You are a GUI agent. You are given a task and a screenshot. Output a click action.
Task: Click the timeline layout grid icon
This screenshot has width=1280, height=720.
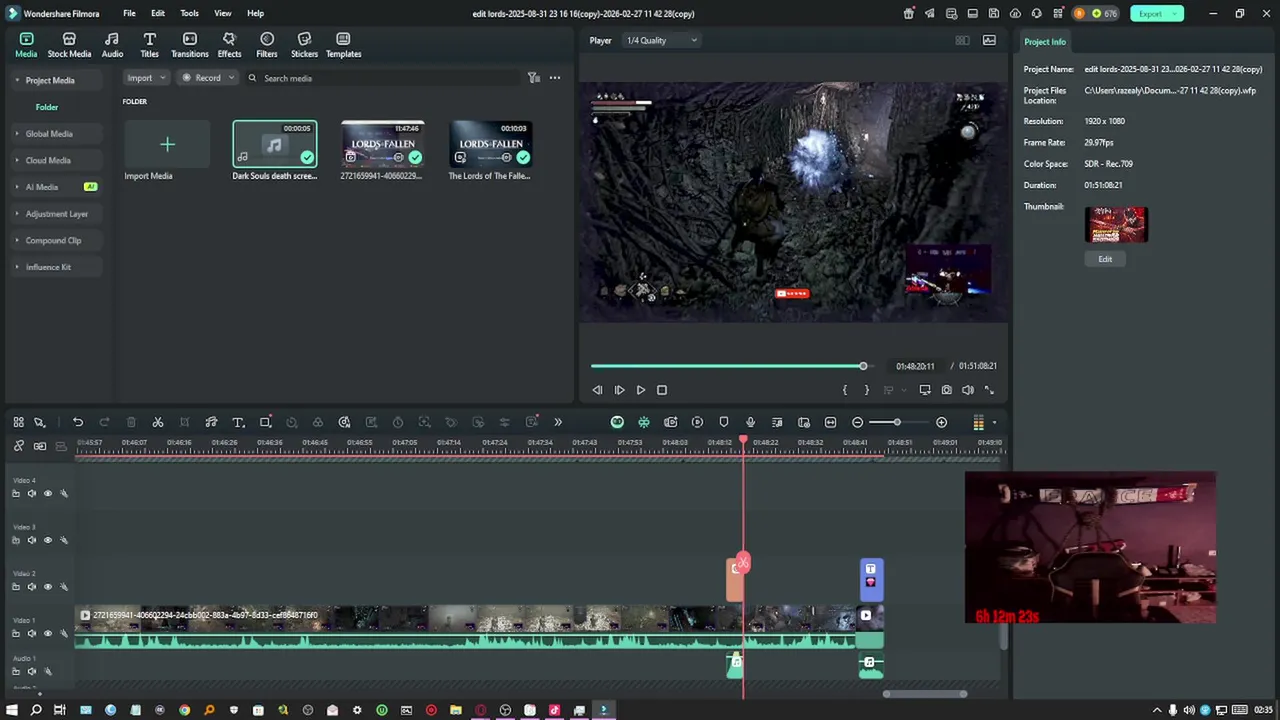tap(18, 422)
